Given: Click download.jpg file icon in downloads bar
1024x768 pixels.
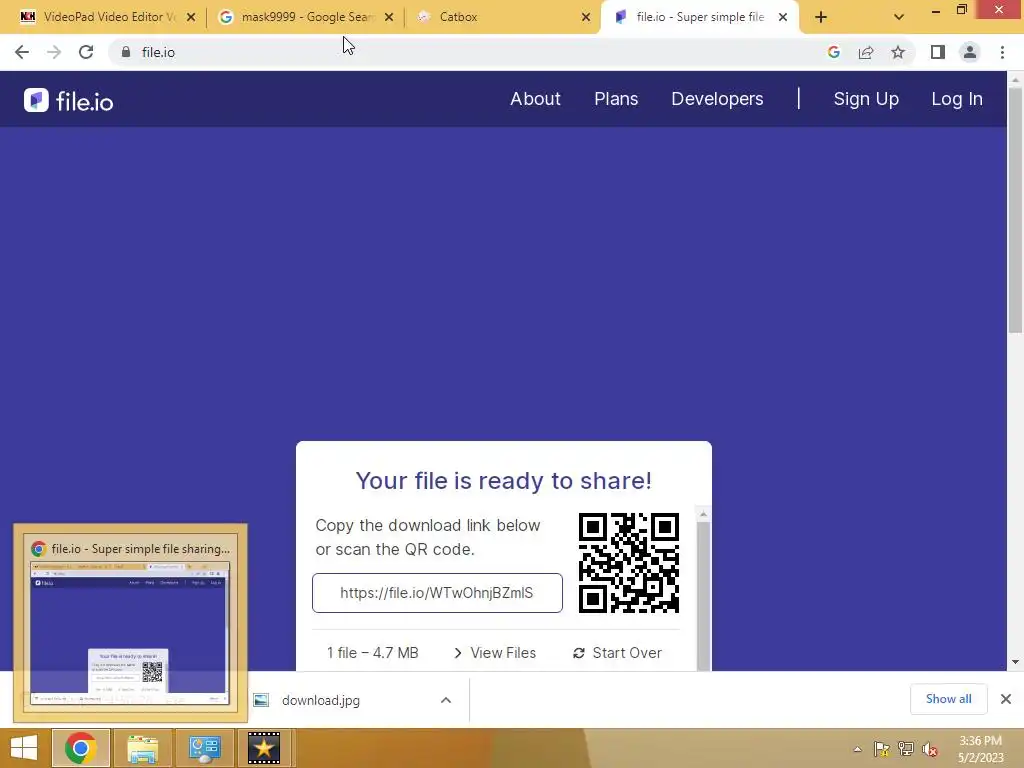Looking at the screenshot, I should 261,700.
